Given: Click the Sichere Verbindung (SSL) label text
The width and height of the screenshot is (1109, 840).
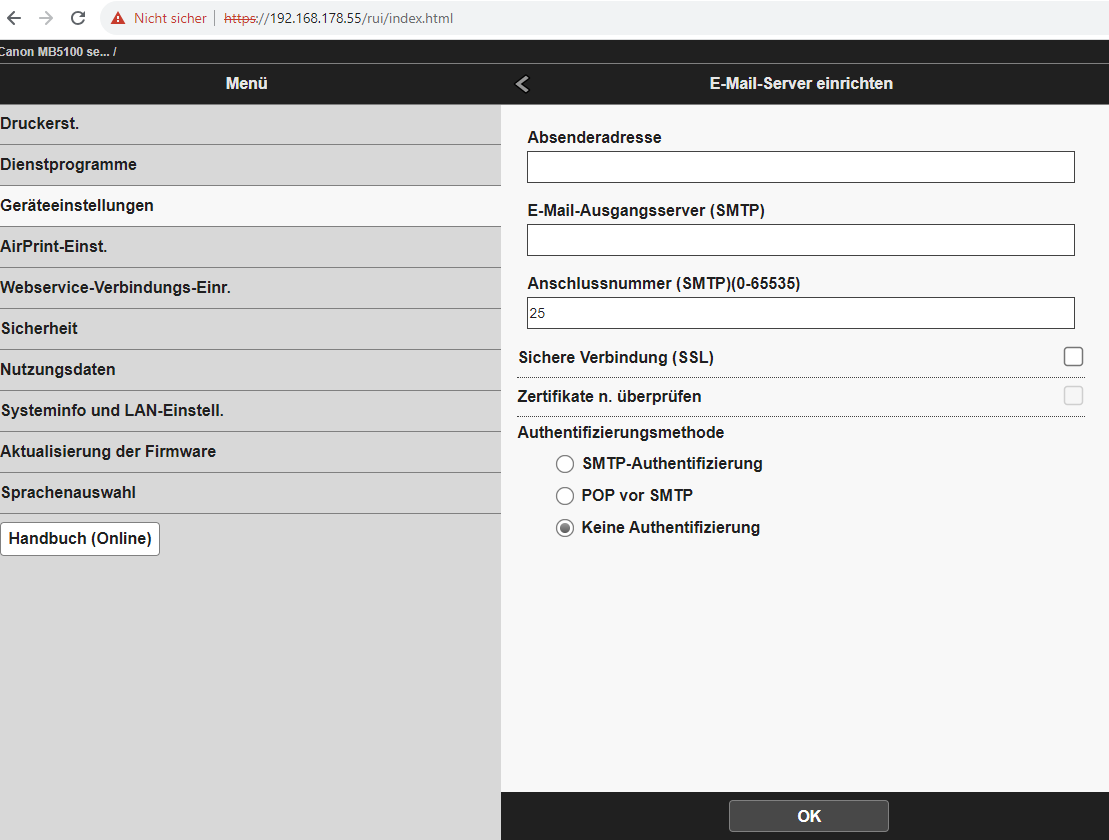Looking at the screenshot, I should click(x=615, y=358).
